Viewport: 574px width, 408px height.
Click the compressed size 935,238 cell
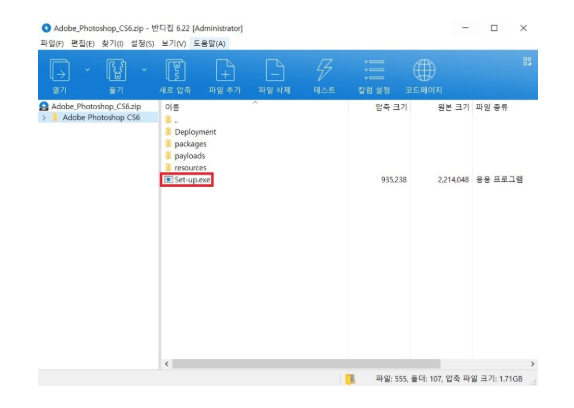(394, 180)
